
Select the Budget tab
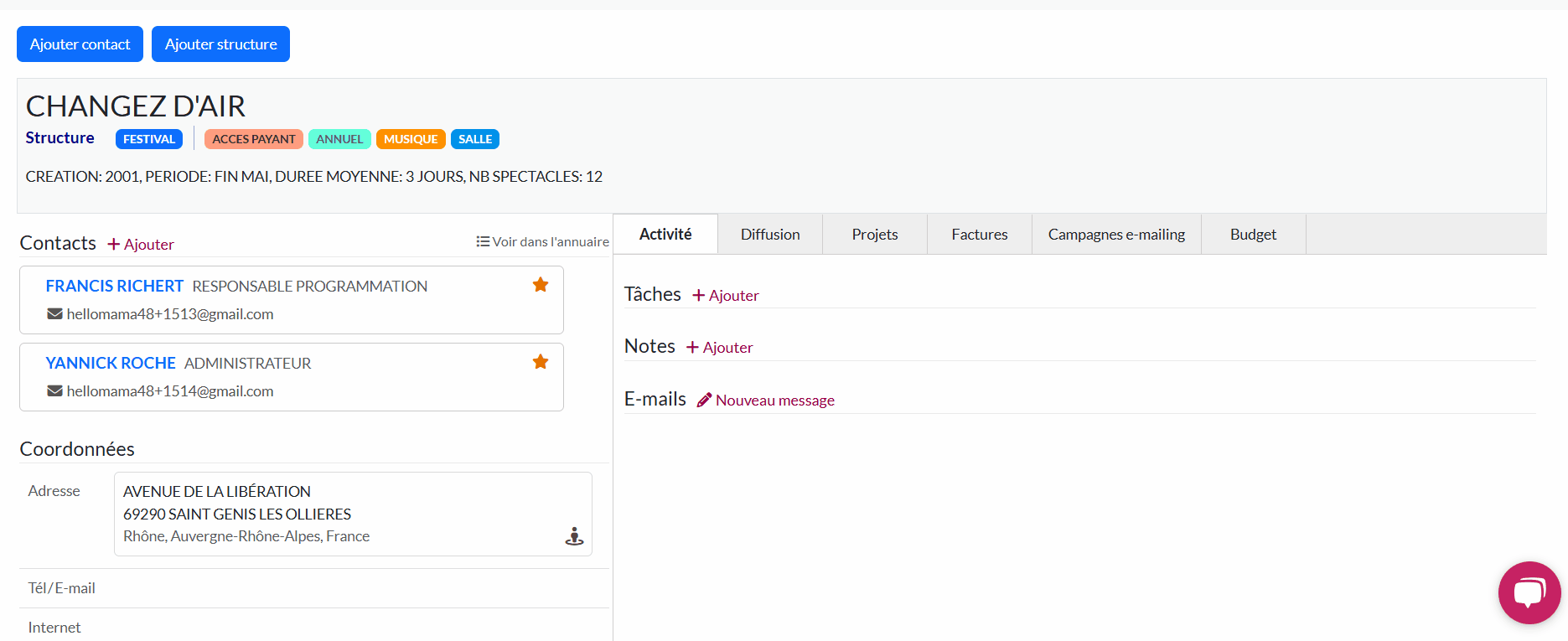tap(1252, 235)
